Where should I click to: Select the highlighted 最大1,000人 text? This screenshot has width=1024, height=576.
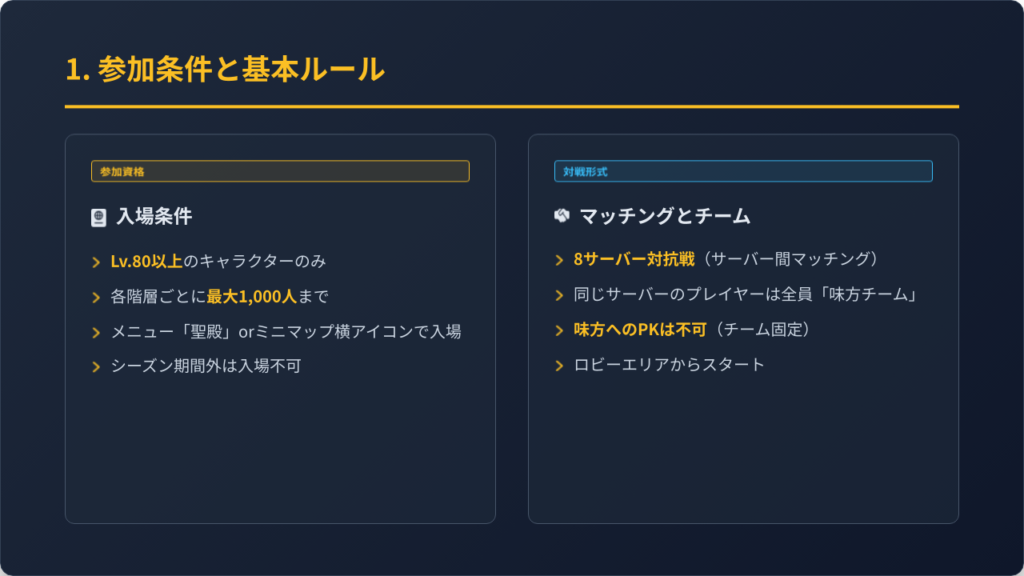252,297
